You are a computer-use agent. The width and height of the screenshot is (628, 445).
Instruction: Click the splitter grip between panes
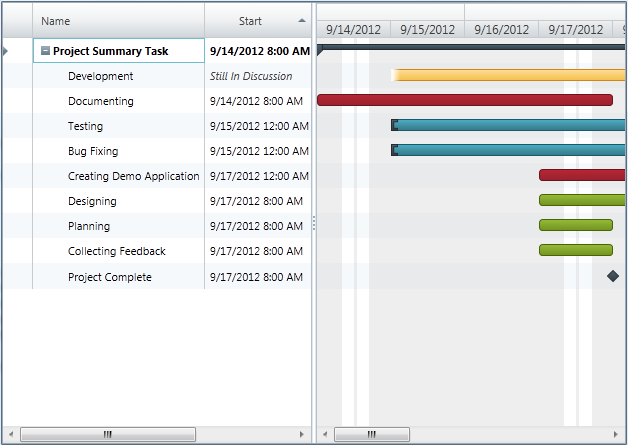(x=314, y=224)
